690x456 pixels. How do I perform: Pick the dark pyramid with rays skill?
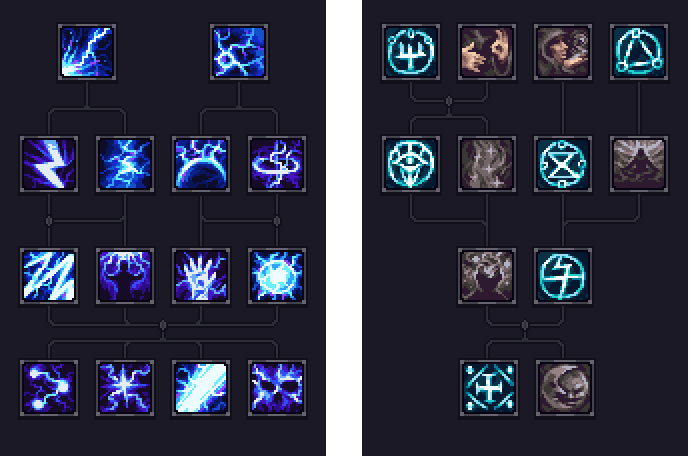click(639, 164)
